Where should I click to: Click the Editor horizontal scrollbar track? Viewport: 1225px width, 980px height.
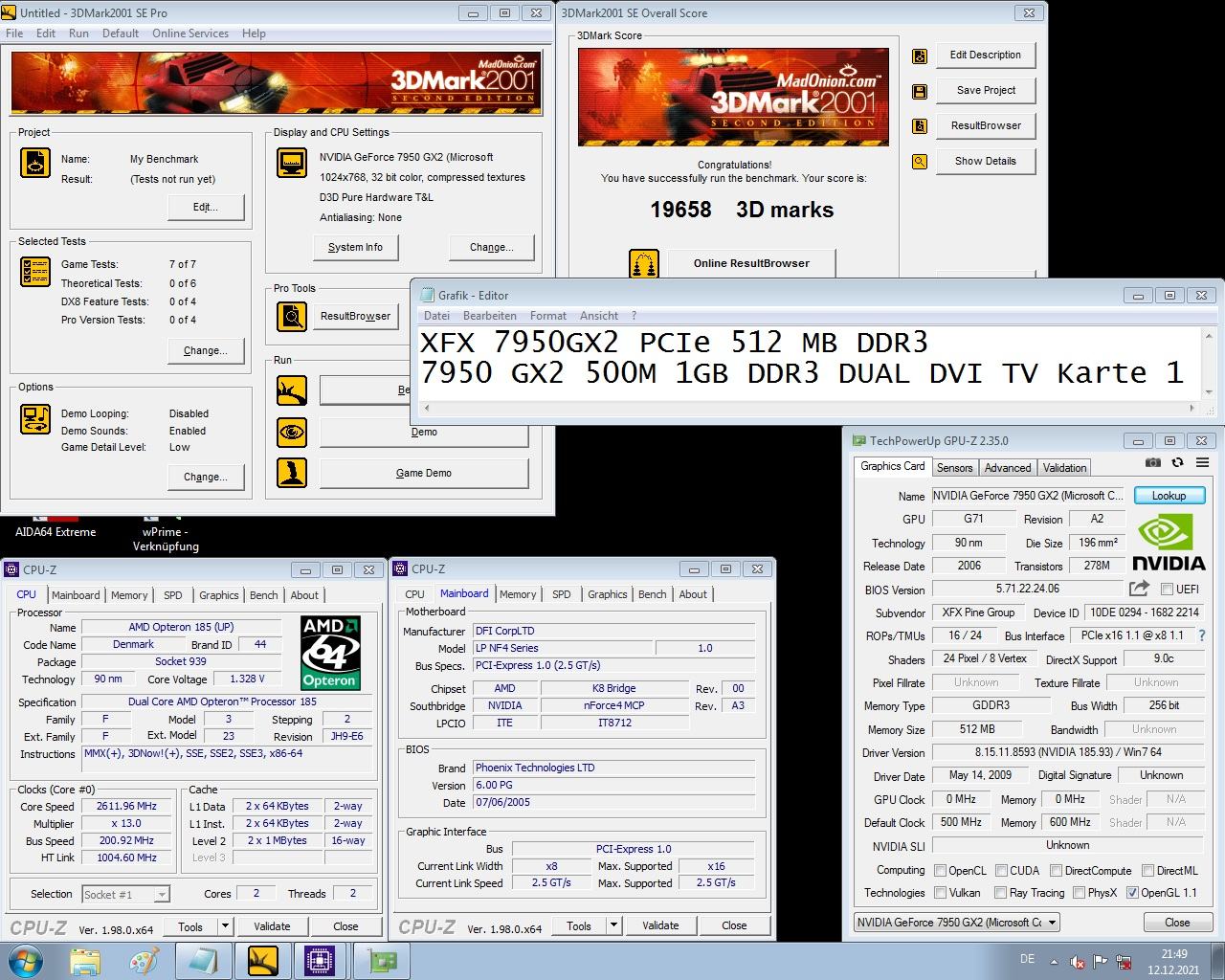coord(810,408)
